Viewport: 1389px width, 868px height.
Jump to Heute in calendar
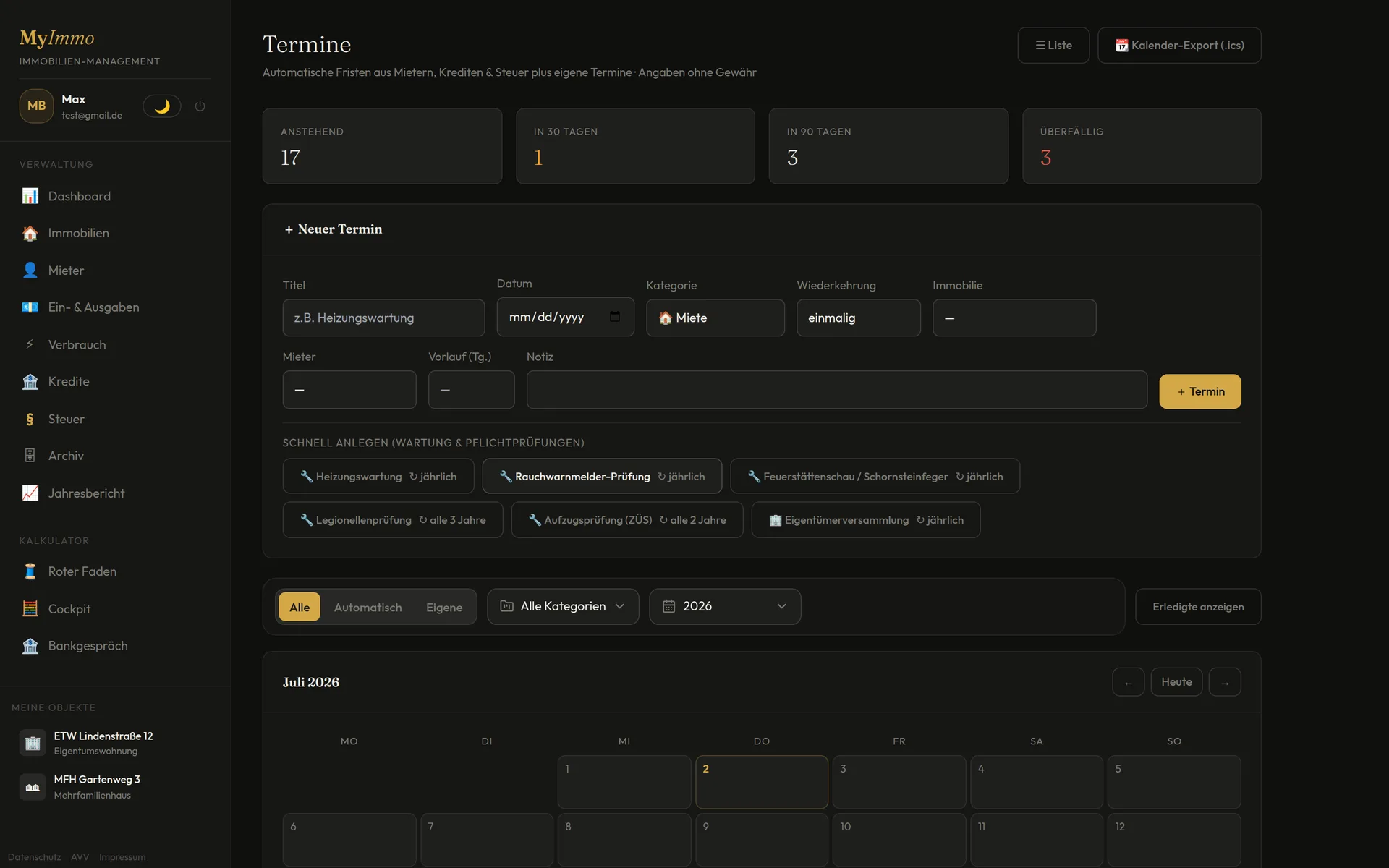tap(1176, 682)
